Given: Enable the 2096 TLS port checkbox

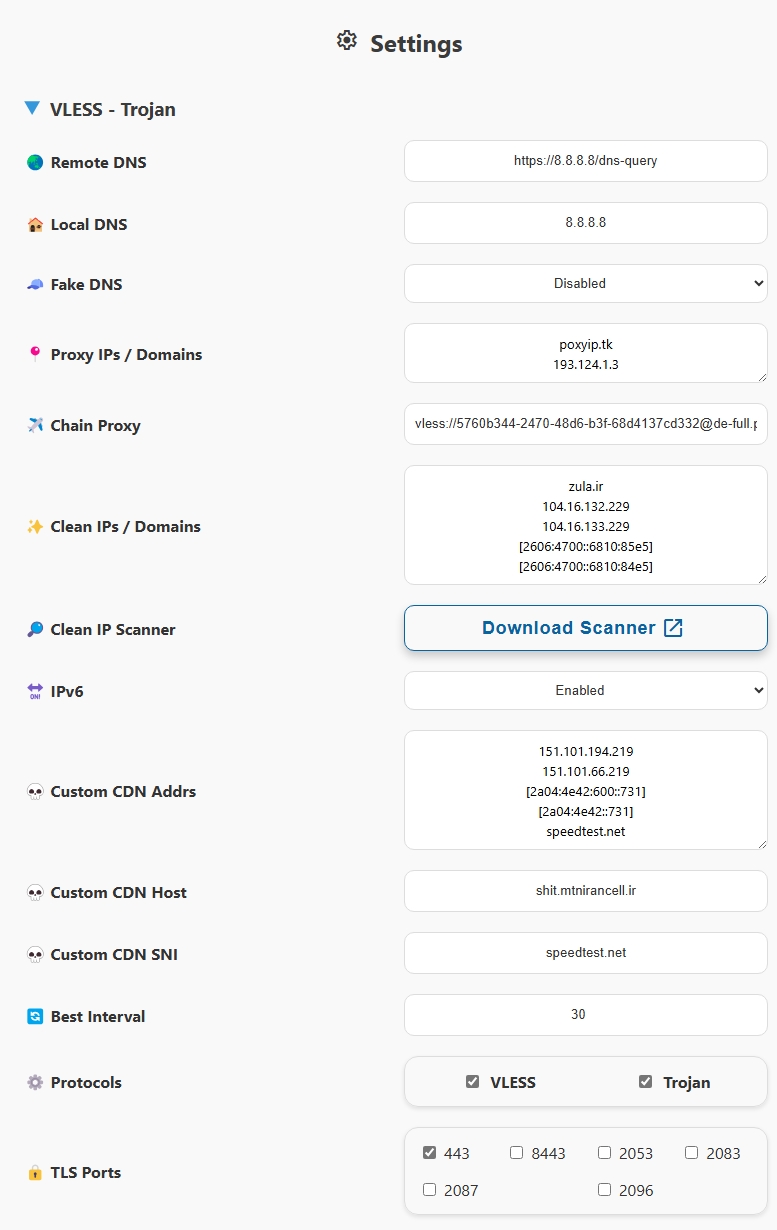Looking at the screenshot, I should (x=604, y=1190).
